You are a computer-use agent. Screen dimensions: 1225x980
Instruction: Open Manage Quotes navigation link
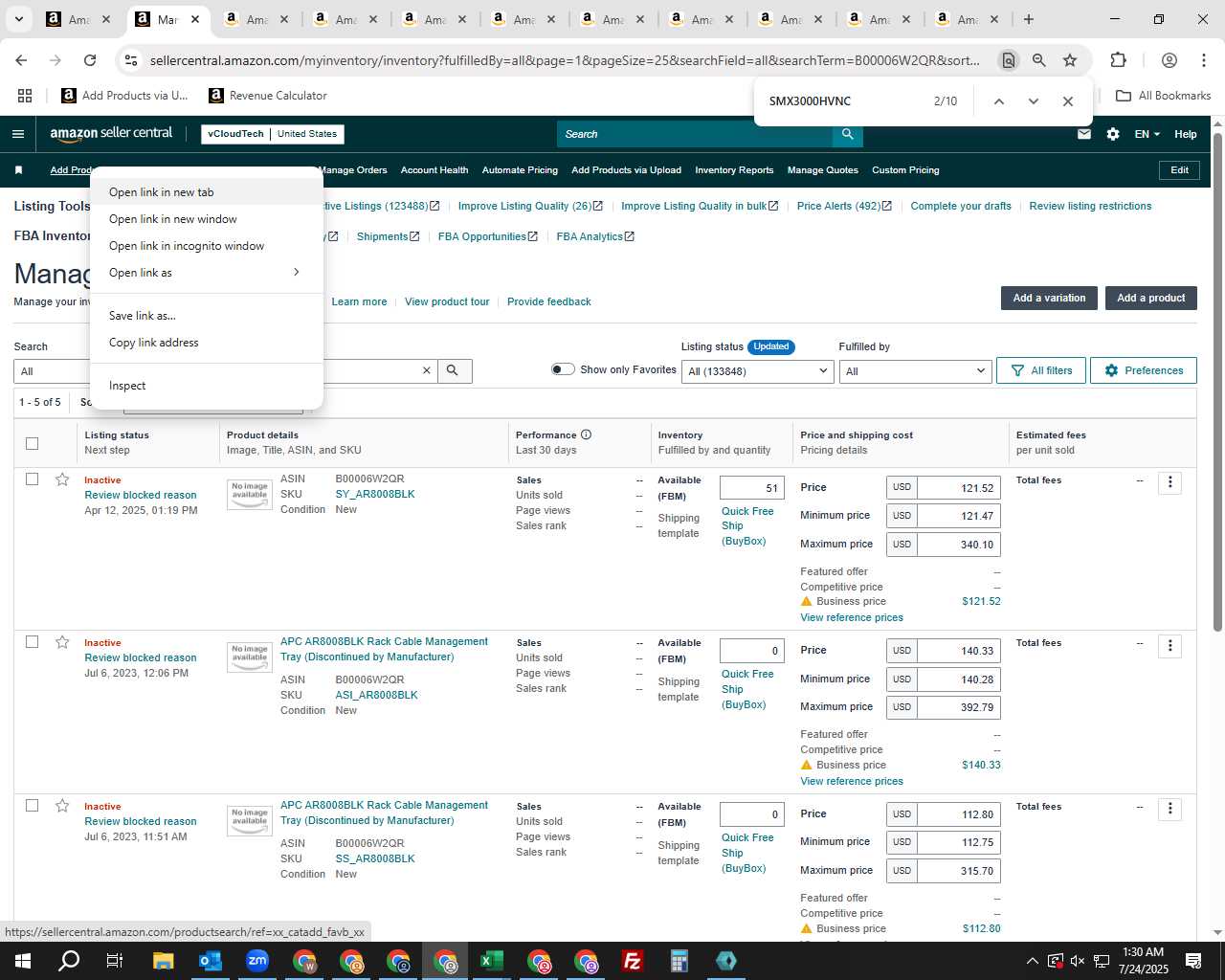823,170
